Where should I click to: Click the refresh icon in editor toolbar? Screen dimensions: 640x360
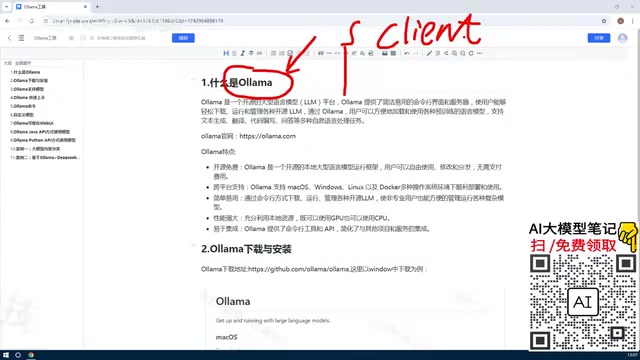point(471,53)
